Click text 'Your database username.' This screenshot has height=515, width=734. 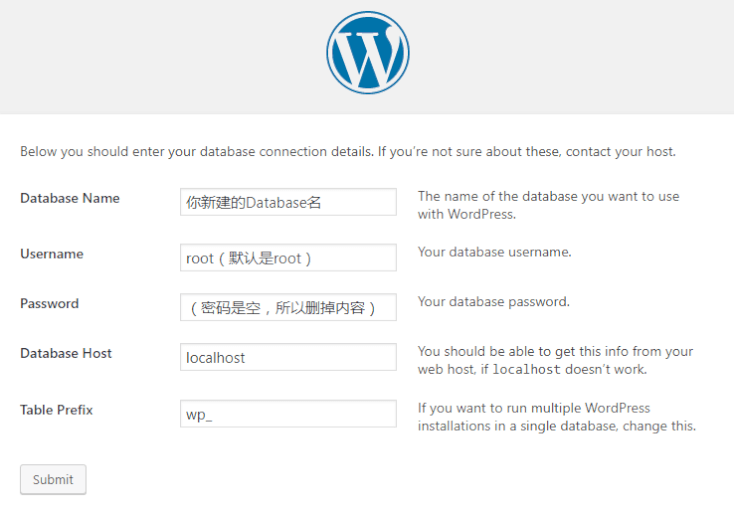[x=494, y=252]
